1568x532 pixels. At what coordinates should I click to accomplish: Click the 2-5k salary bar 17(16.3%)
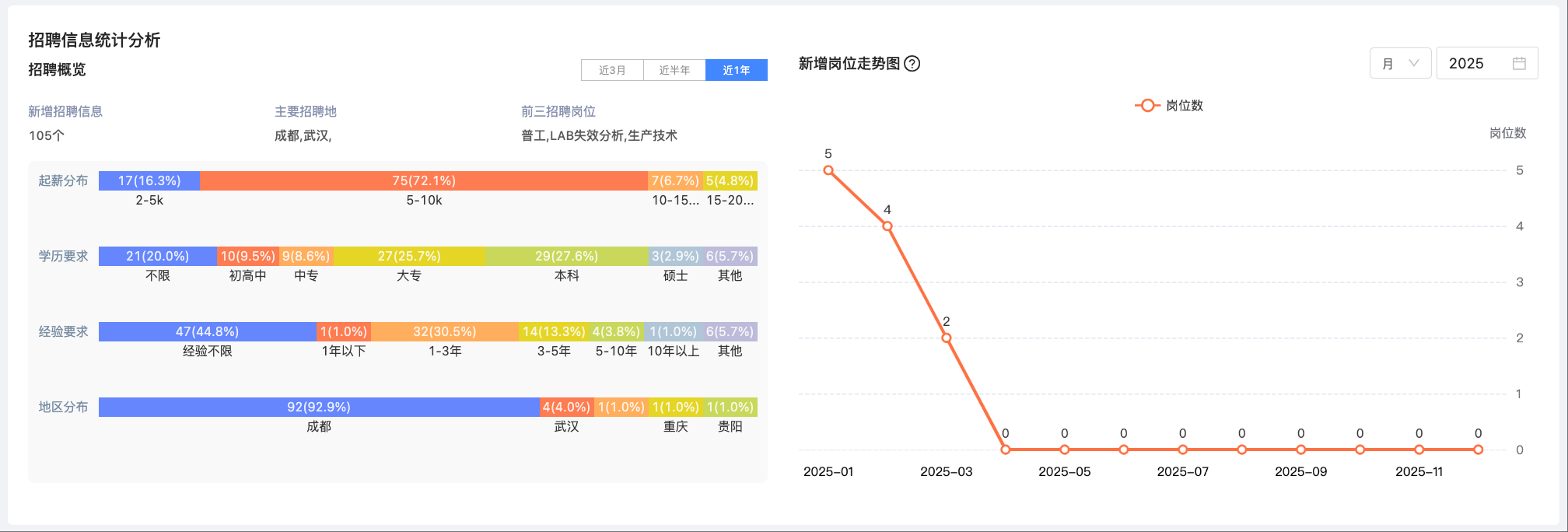(149, 180)
